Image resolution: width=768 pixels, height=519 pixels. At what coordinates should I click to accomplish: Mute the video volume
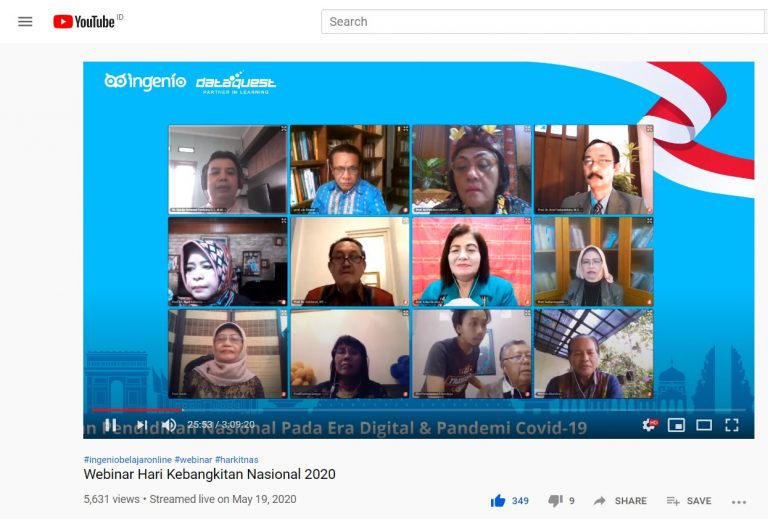169,425
